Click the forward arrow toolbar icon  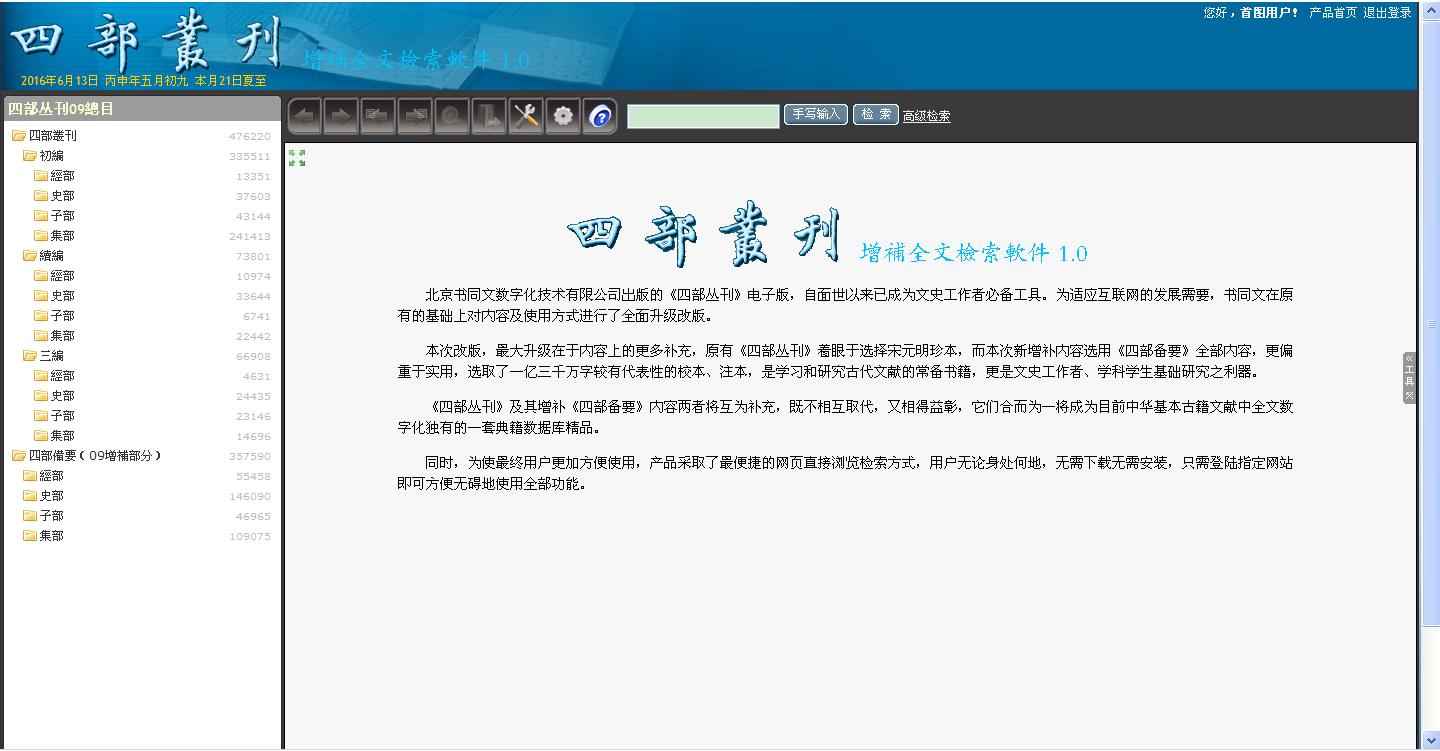tap(342, 116)
